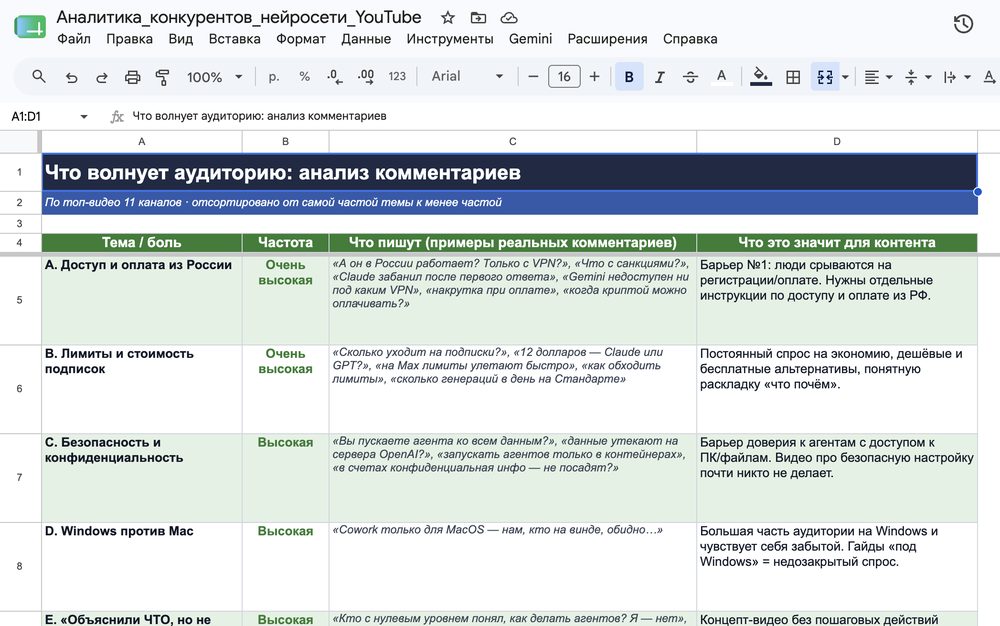Expand merge cells options arrow
Screen dimensions: 1000x626
pyautogui.click(x=846, y=77)
